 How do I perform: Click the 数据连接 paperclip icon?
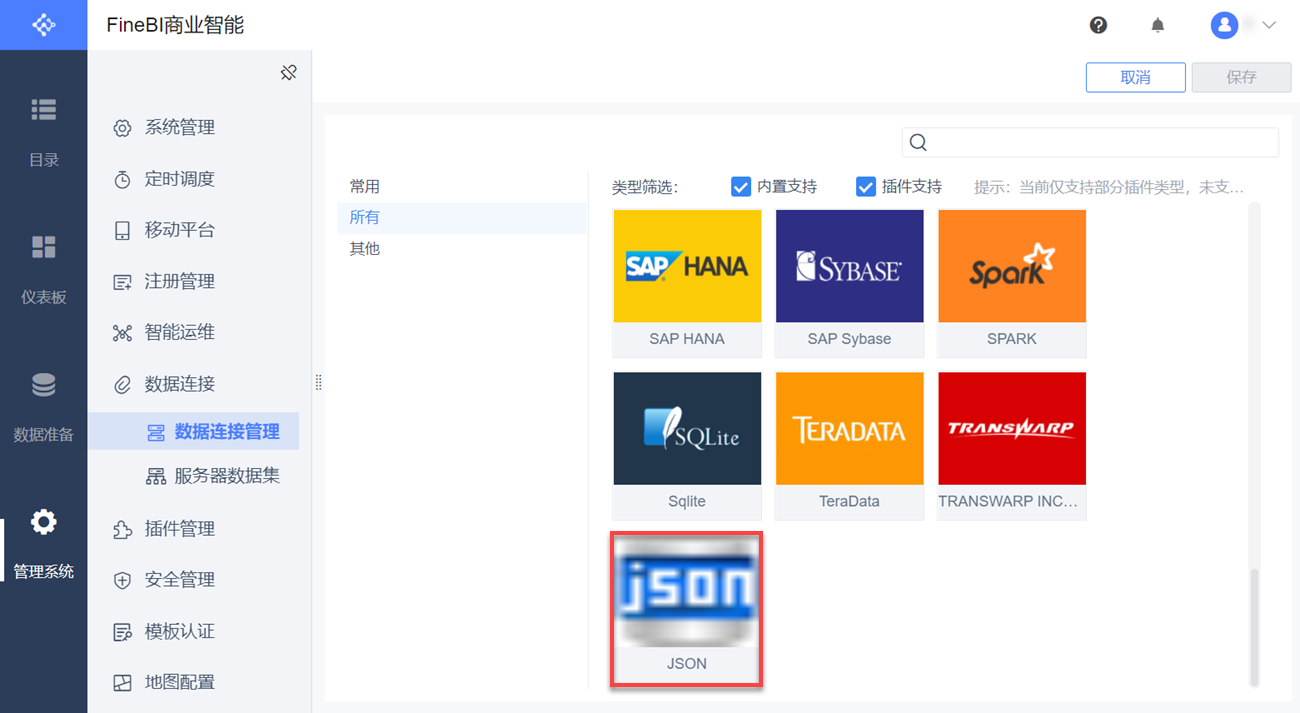(122, 384)
